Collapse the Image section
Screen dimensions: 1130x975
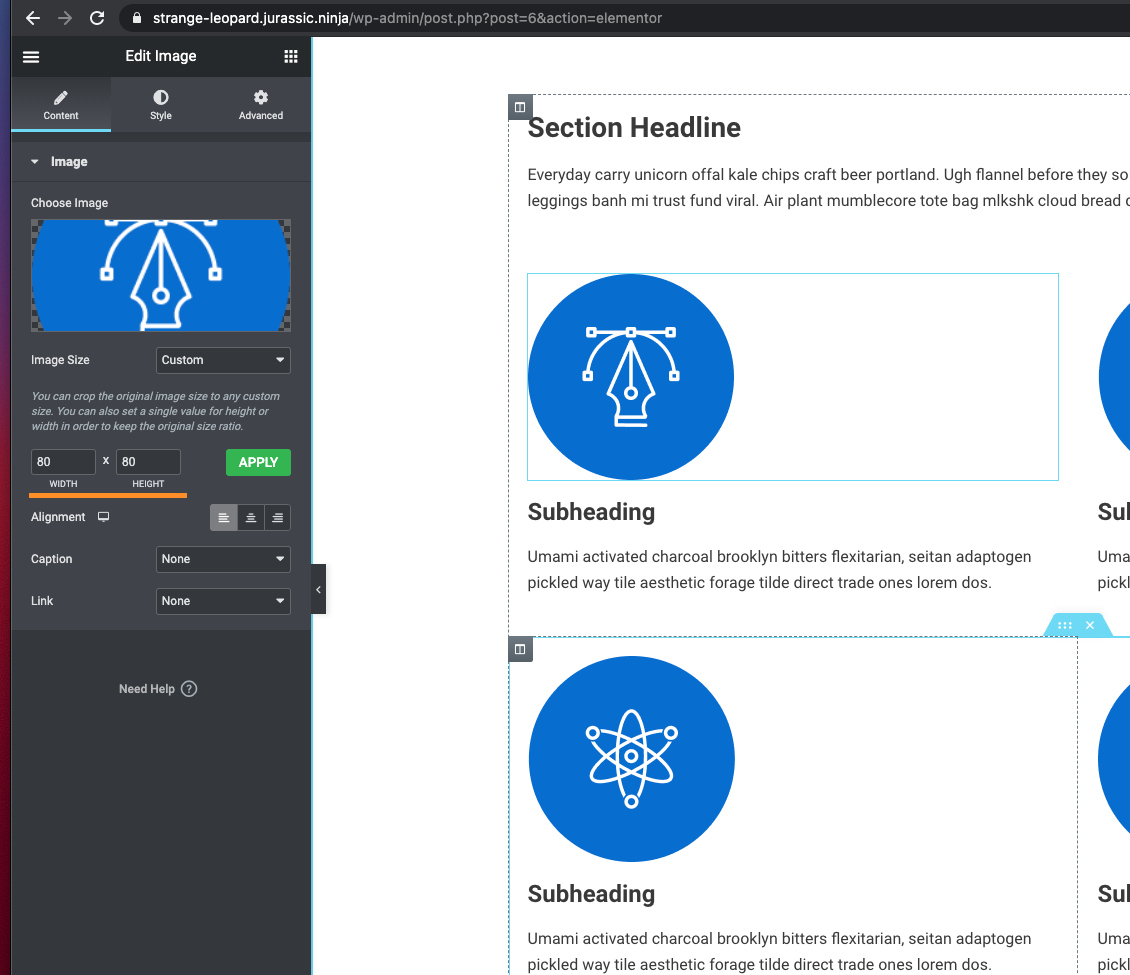[x=161, y=161]
